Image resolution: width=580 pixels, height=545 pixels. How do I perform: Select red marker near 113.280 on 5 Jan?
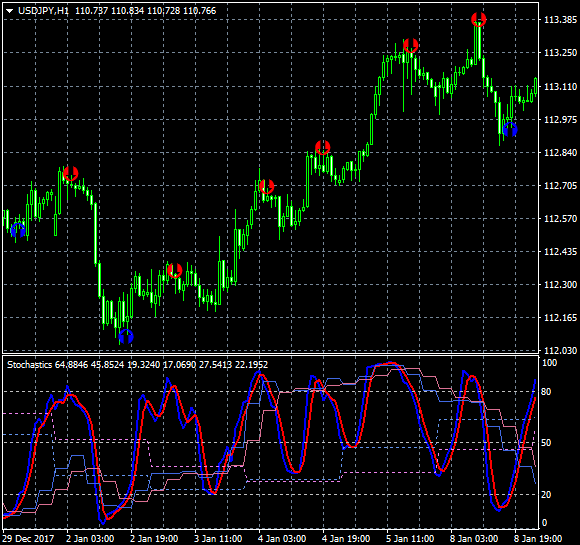(x=411, y=46)
